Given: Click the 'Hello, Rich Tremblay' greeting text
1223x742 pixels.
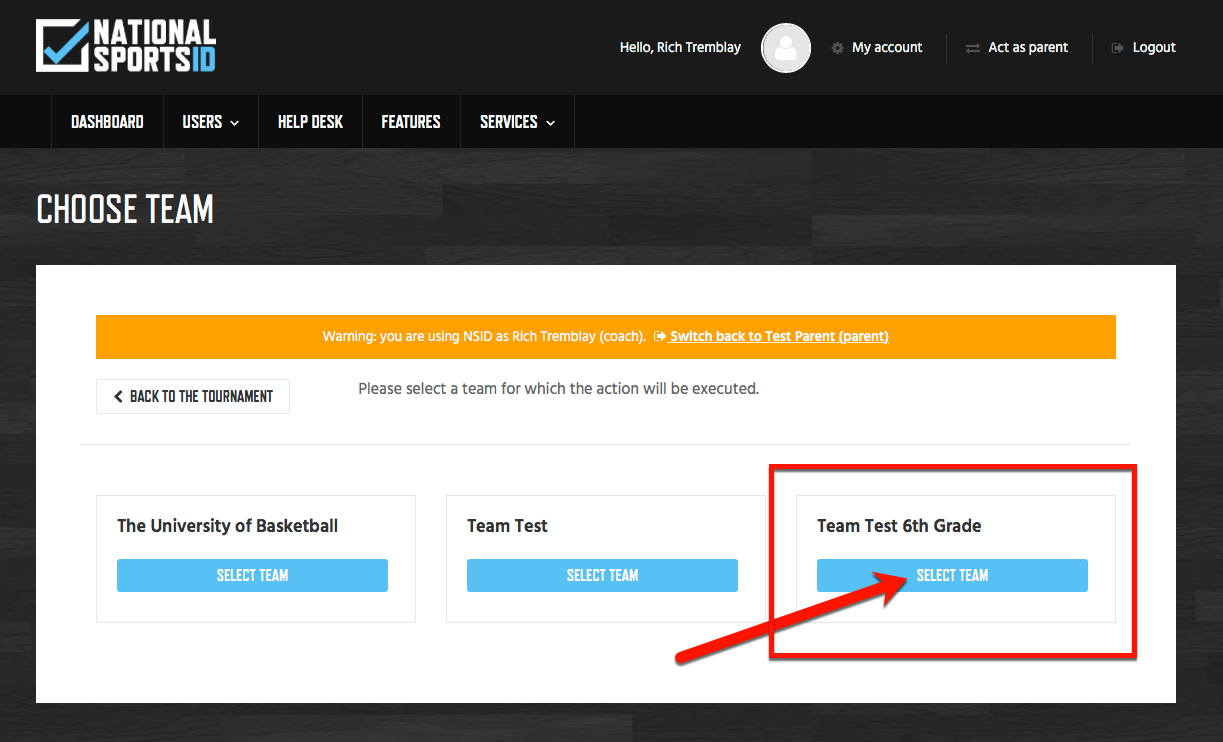Looking at the screenshot, I should coord(680,47).
